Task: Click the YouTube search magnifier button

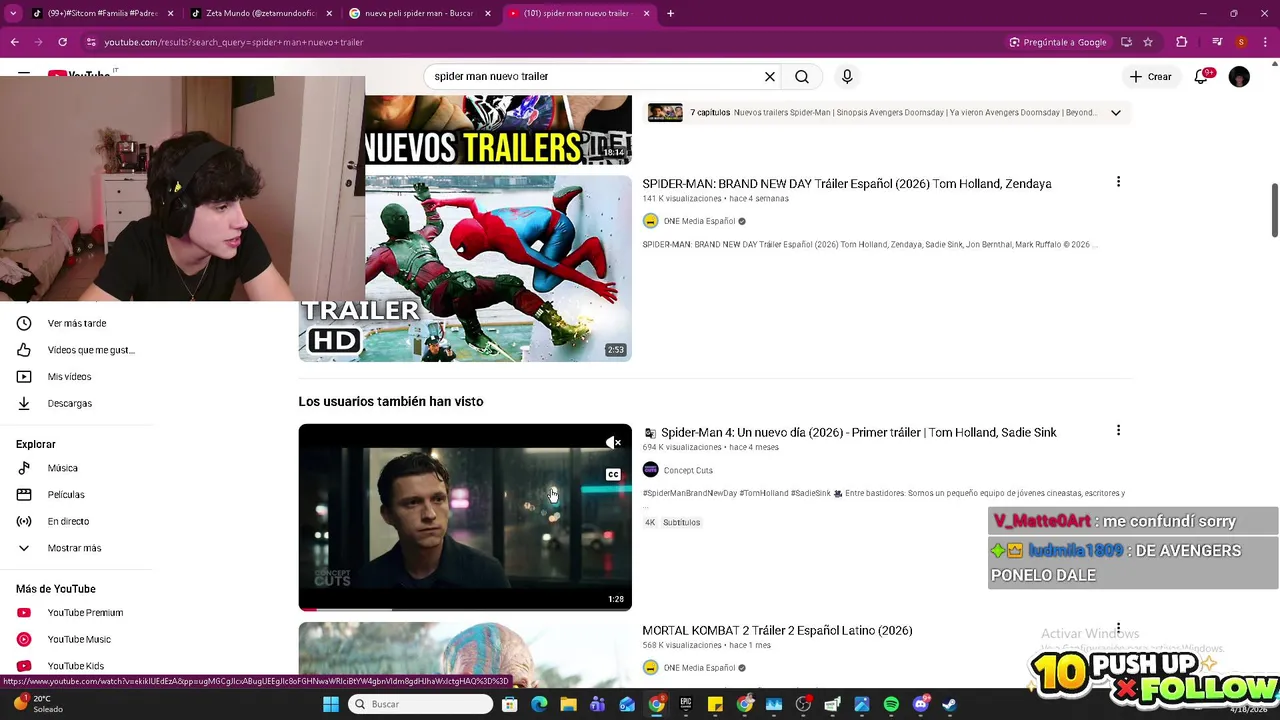Action: point(802,76)
